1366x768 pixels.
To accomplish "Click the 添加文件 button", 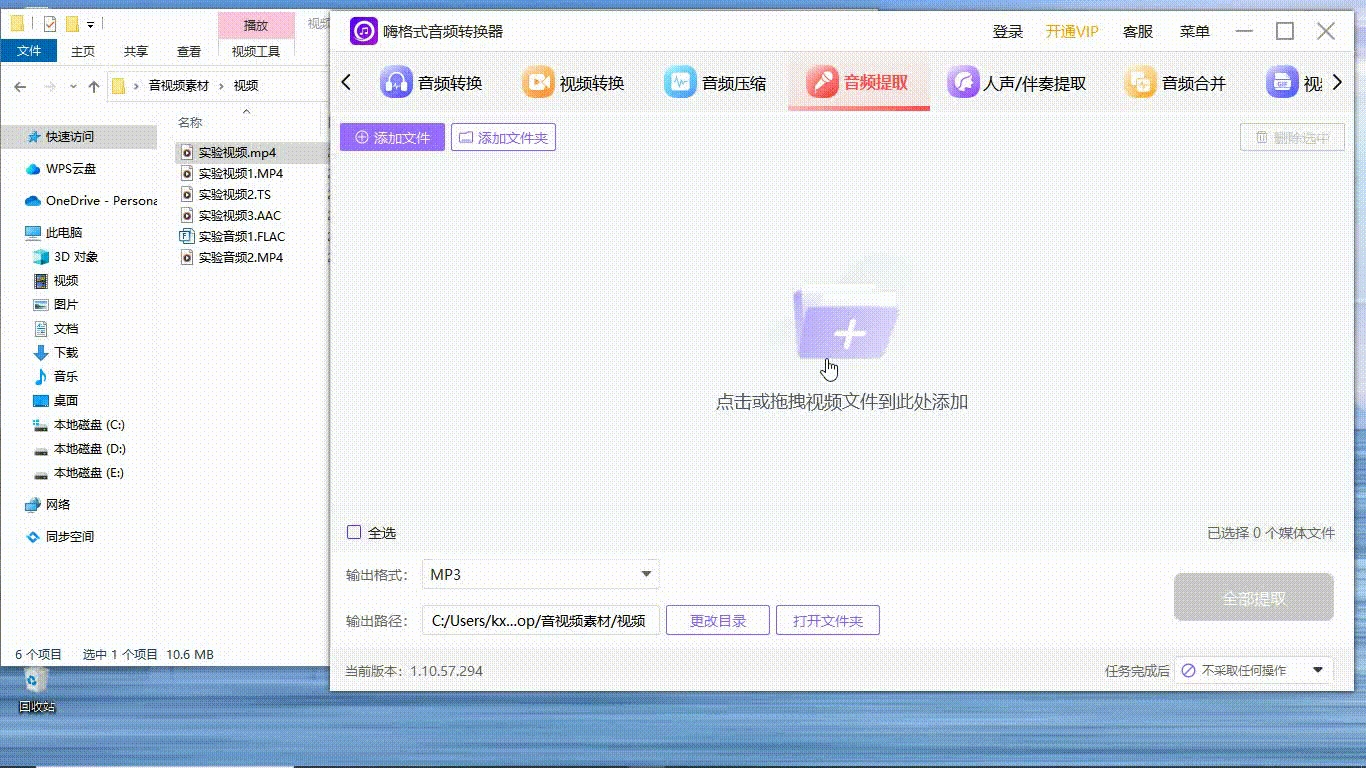I will [392, 138].
